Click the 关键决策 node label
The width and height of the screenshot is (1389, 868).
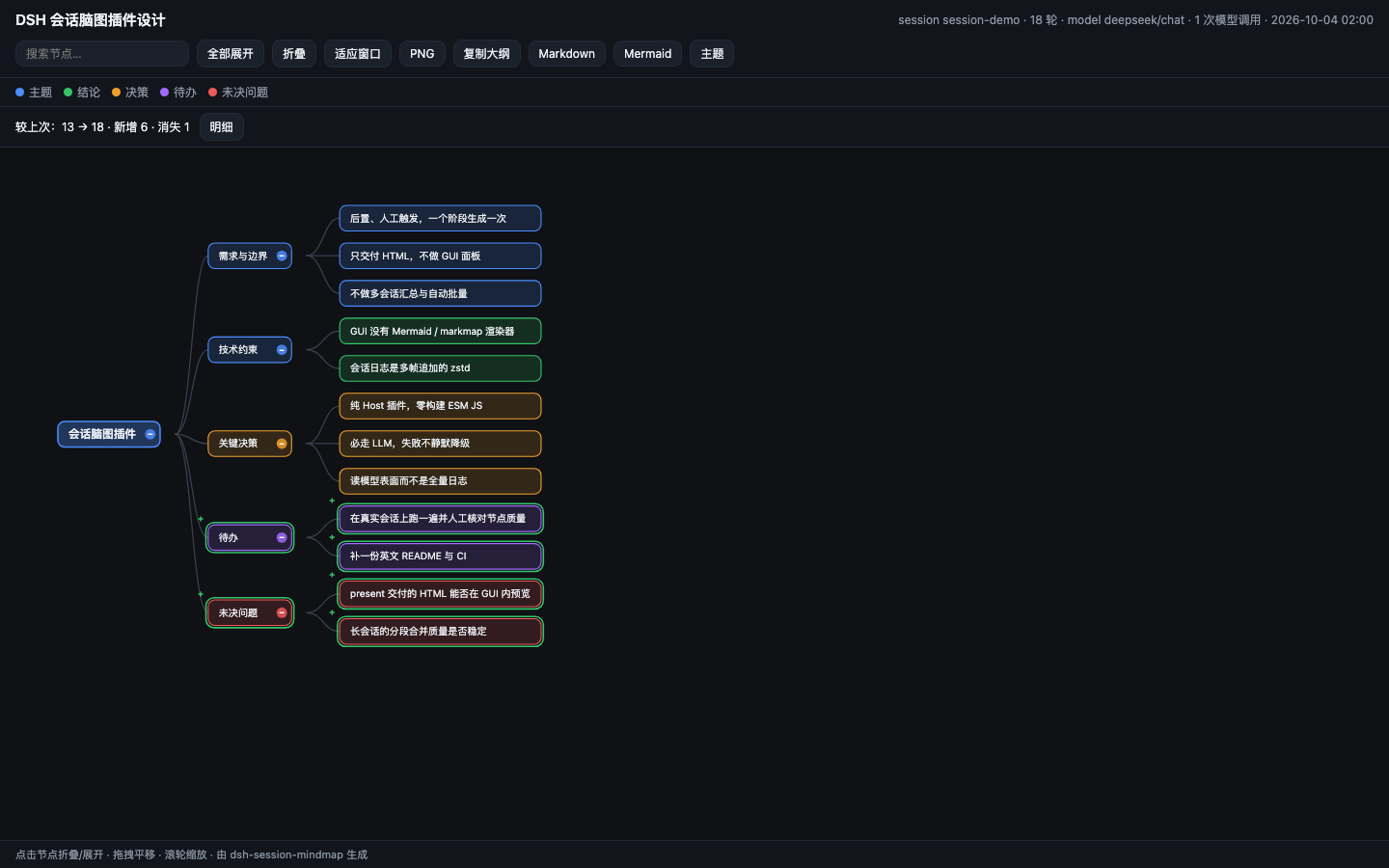coord(238,444)
